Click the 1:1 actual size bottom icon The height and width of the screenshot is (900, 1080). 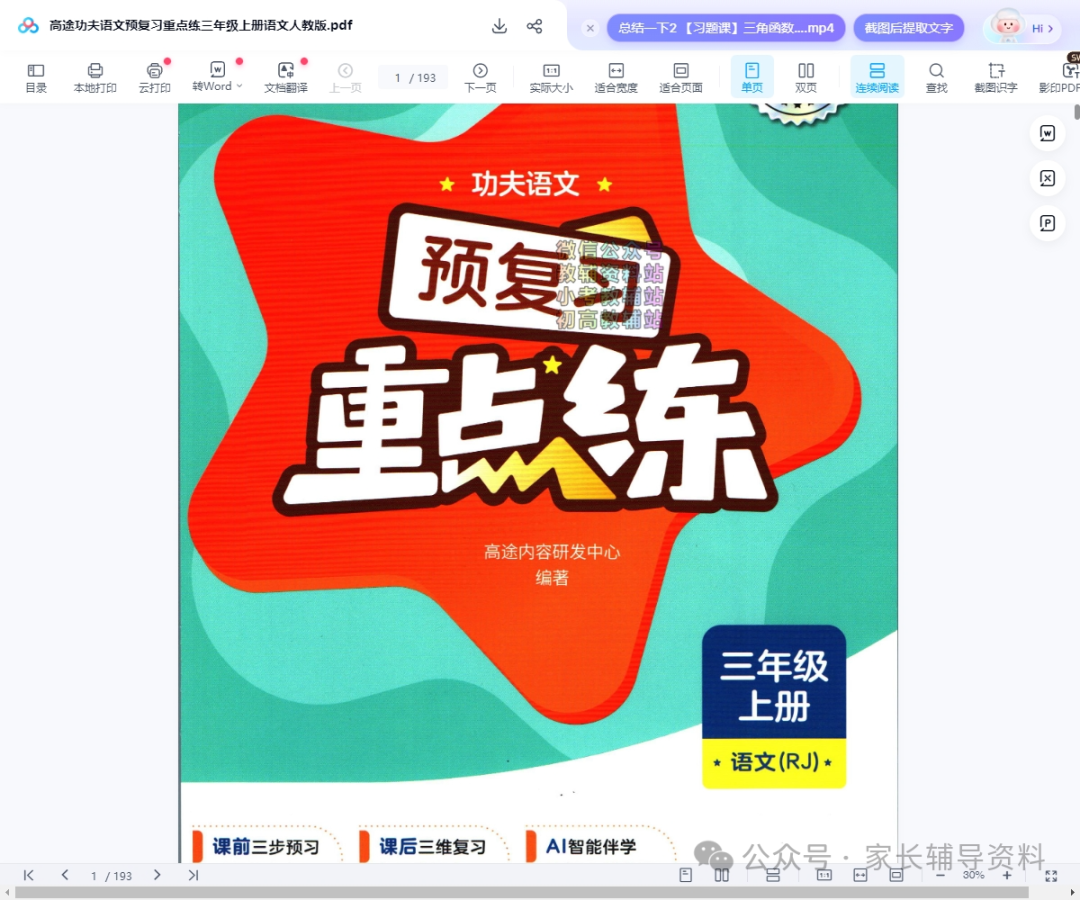pyautogui.click(x=824, y=875)
